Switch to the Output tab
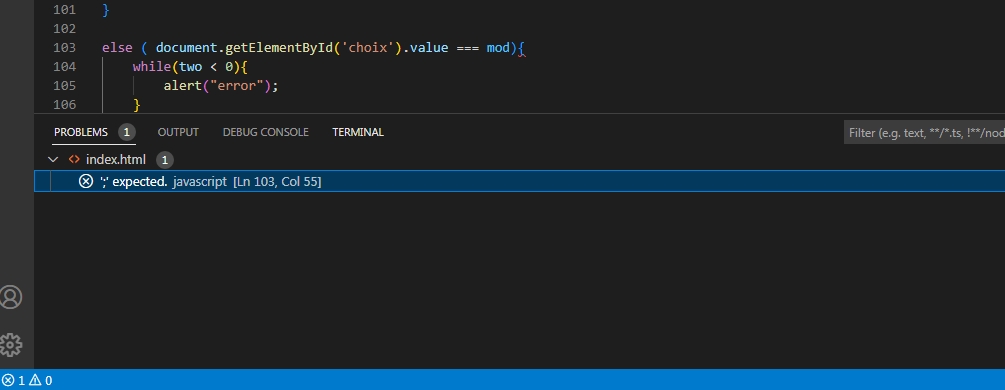The height and width of the screenshot is (390, 1005). 178,132
